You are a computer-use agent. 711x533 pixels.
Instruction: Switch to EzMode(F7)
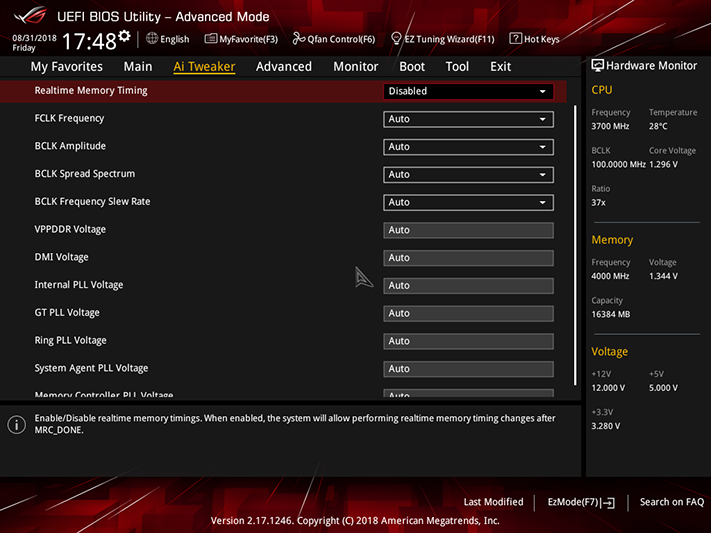click(x=581, y=502)
